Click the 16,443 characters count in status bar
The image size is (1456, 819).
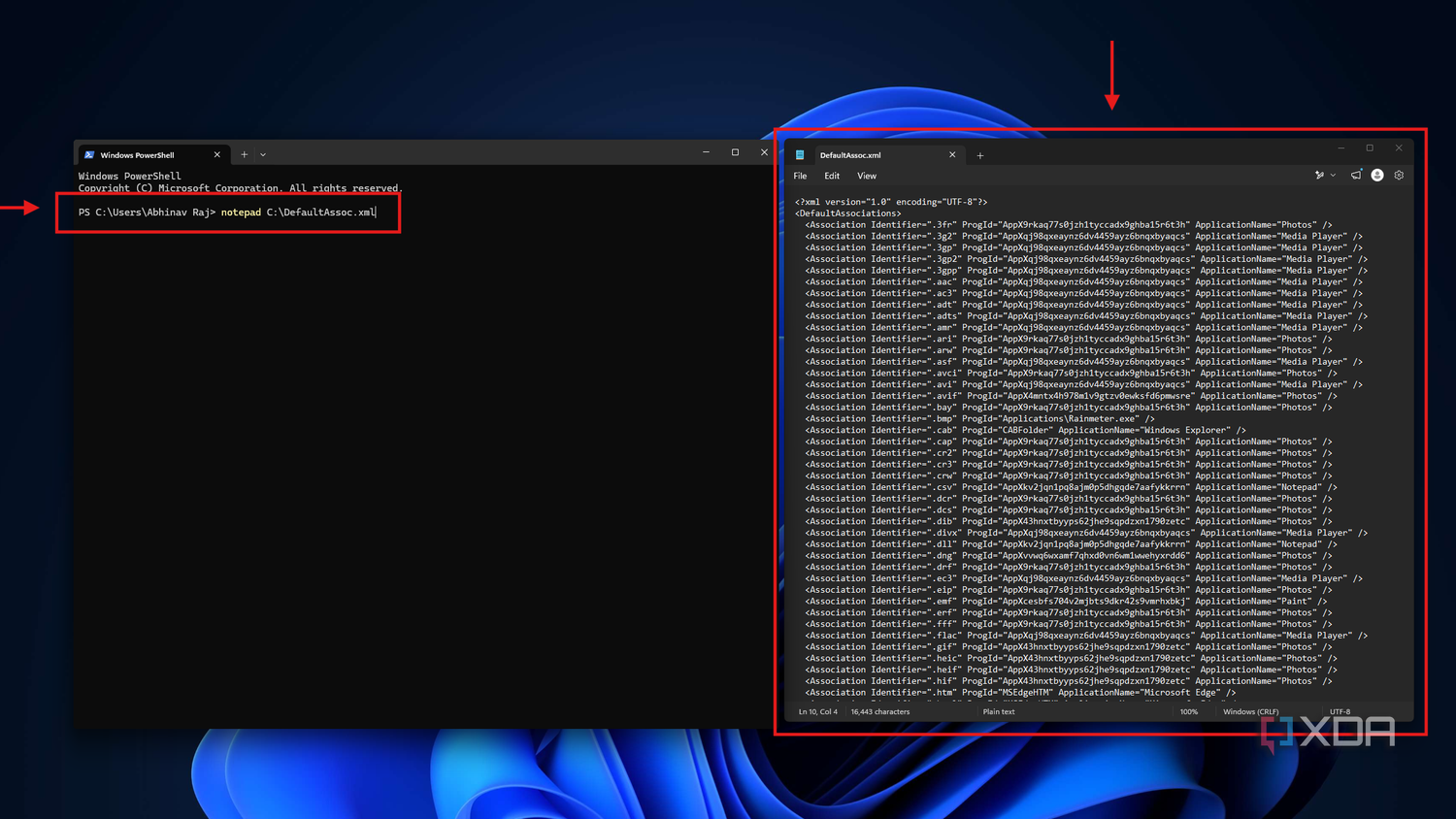(880, 712)
